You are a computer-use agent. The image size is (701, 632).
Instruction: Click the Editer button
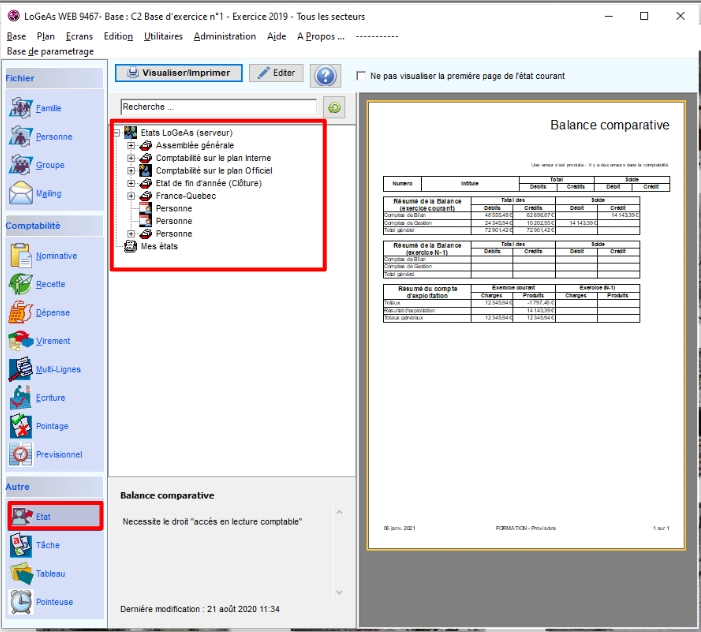[x=275, y=73]
